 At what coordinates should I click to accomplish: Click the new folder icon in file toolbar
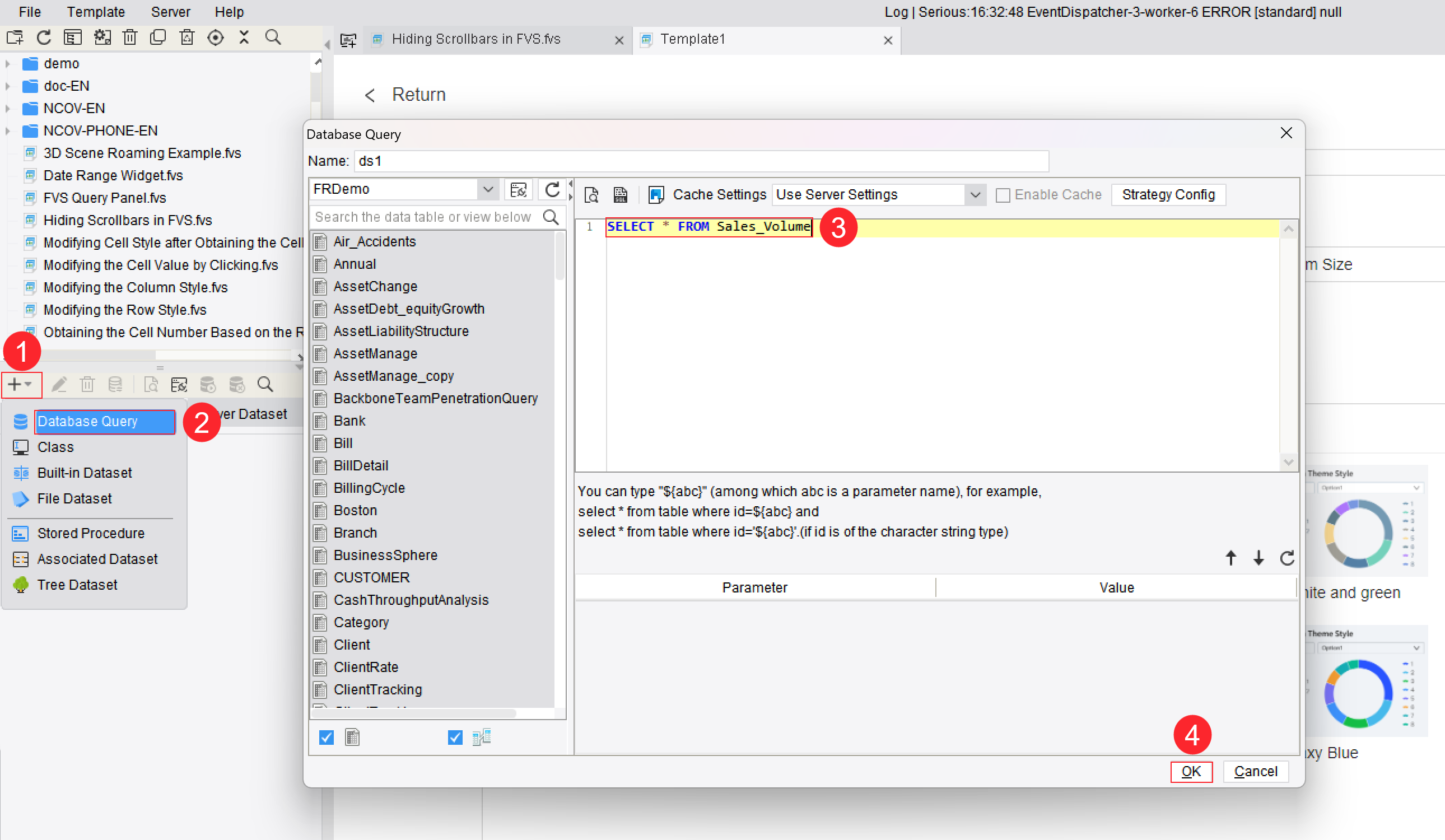click(15, 38)
